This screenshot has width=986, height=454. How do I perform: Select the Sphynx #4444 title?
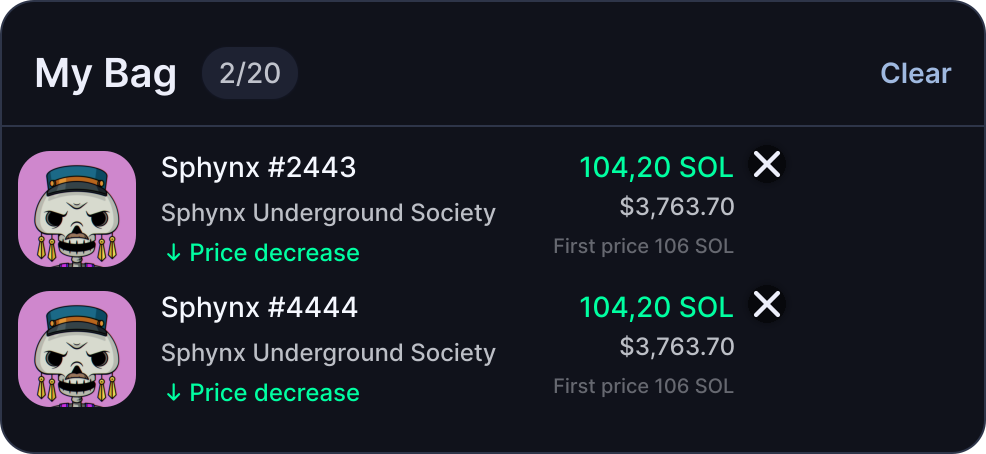[x=259, y=307]
